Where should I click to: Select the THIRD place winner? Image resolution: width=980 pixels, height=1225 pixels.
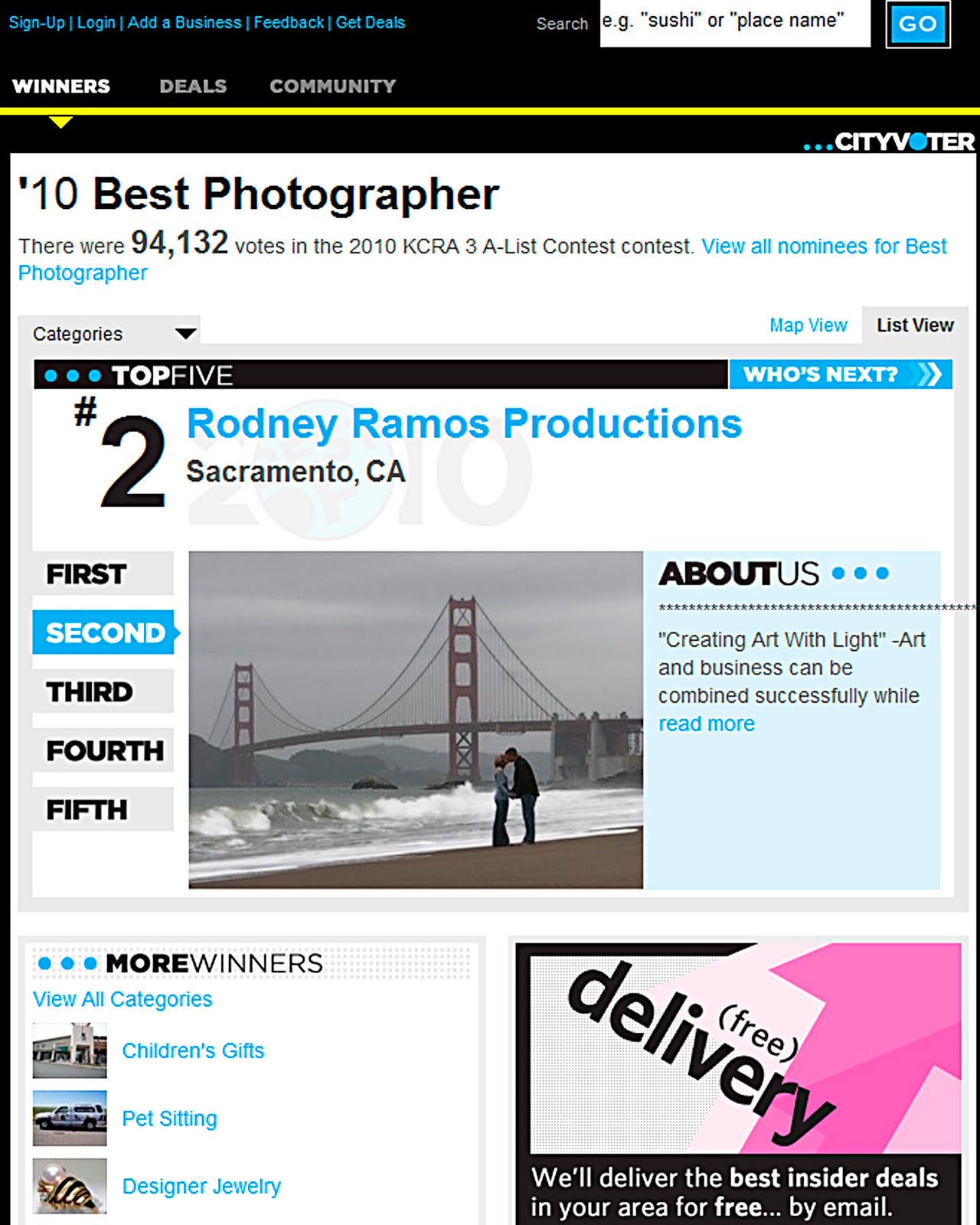click(x=103, y=691)
